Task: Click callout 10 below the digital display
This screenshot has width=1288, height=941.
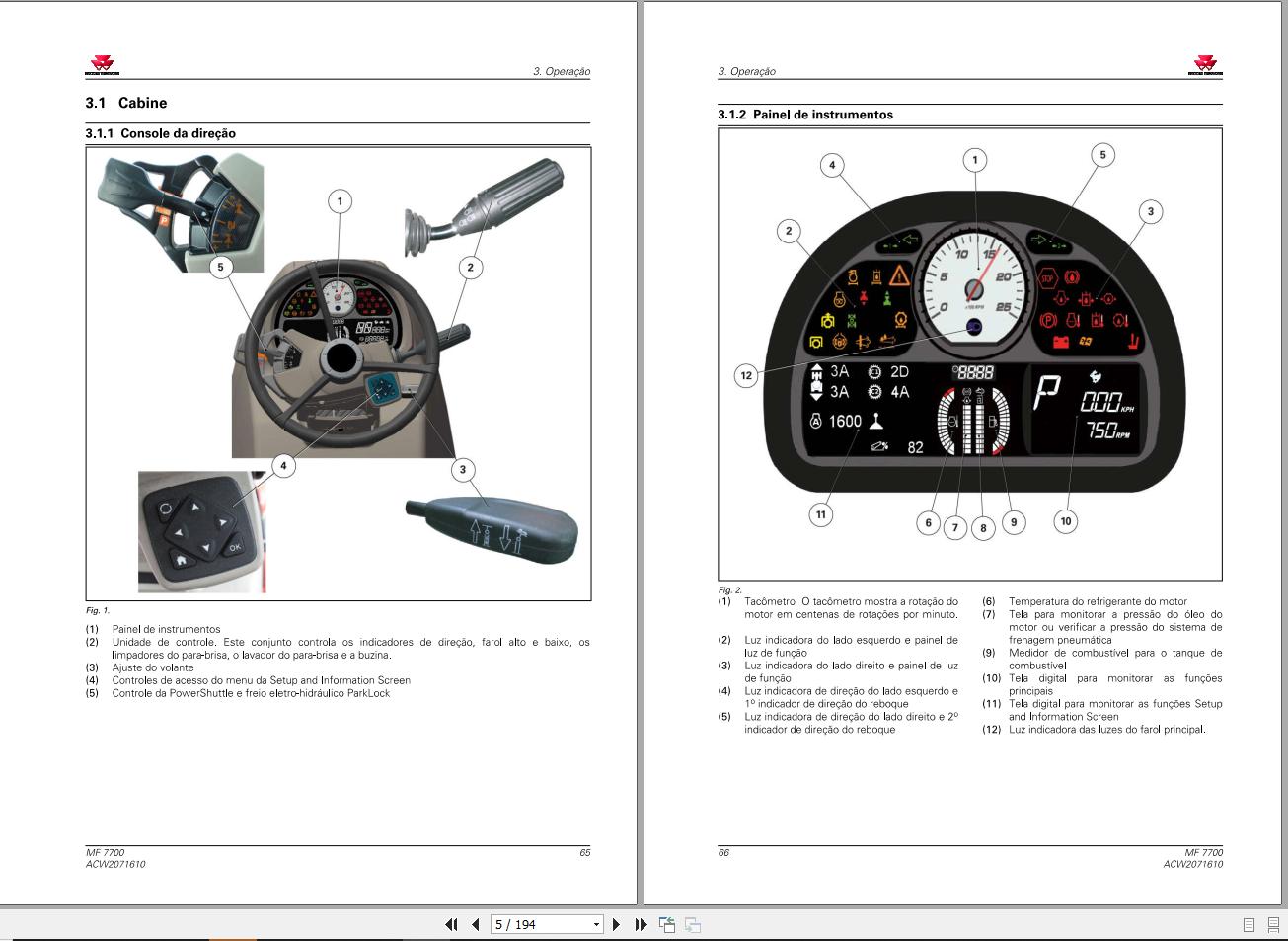Action: click(x=1066, y=521)
